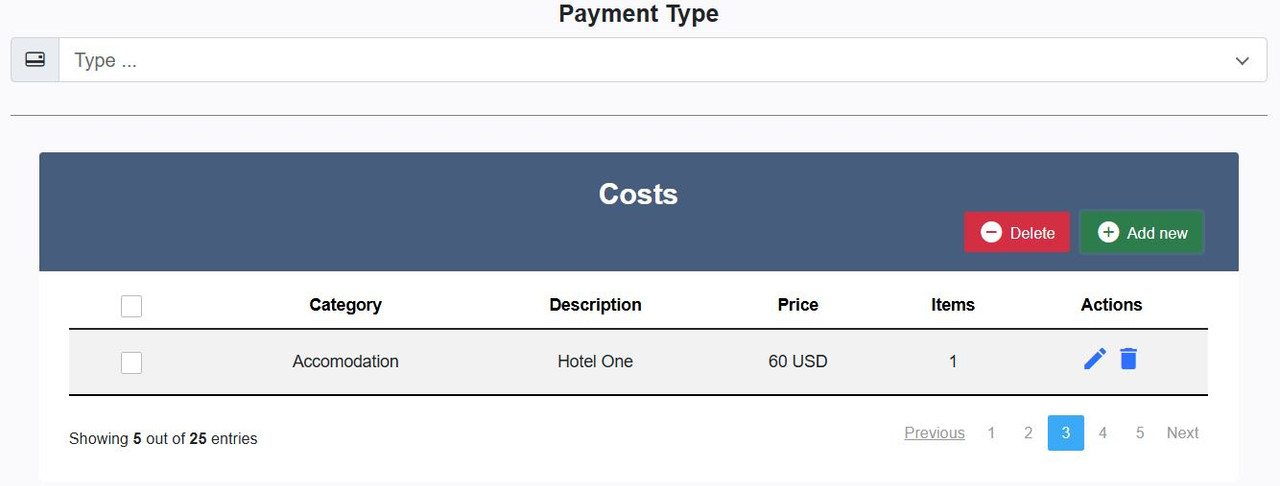1280x486 pixels.
Task: Go to page 1 of entries
Action: click(991, 433)
